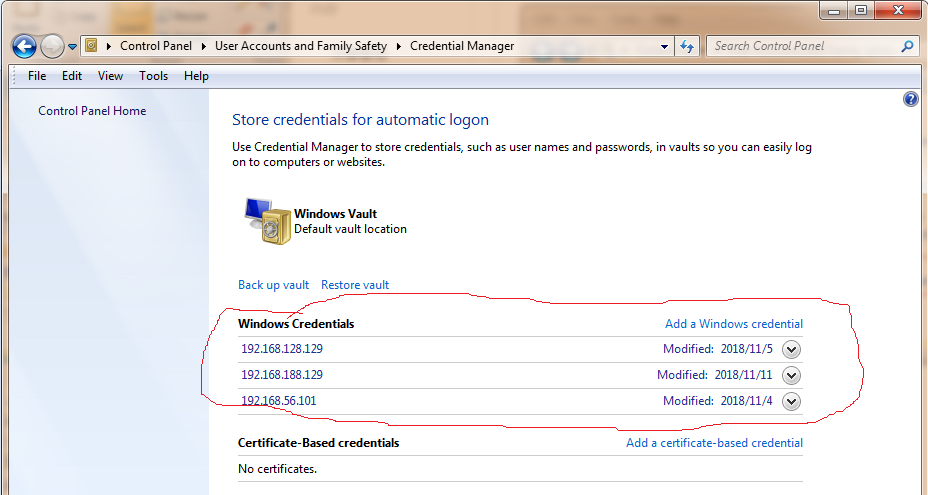Click Back up vault link
928x495 pixels.
273,285
